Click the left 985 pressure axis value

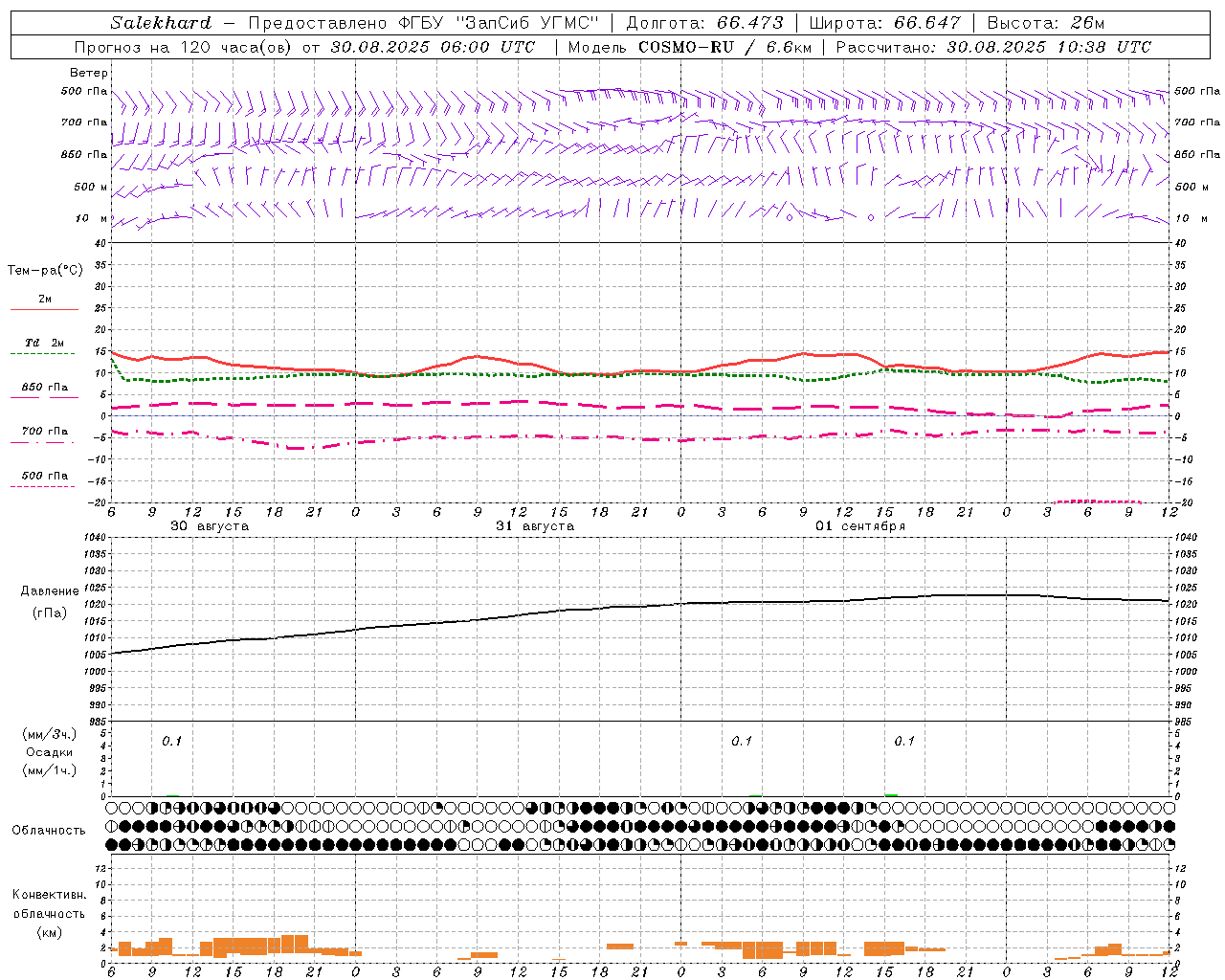click(x=98, y=722)
